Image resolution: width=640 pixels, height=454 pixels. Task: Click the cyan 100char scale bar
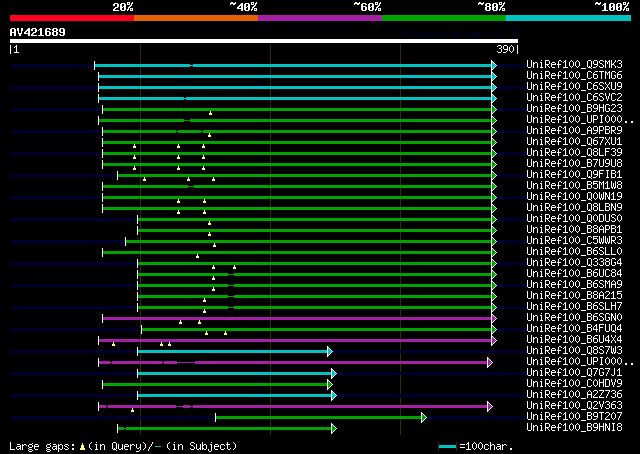tap(447, 447)
